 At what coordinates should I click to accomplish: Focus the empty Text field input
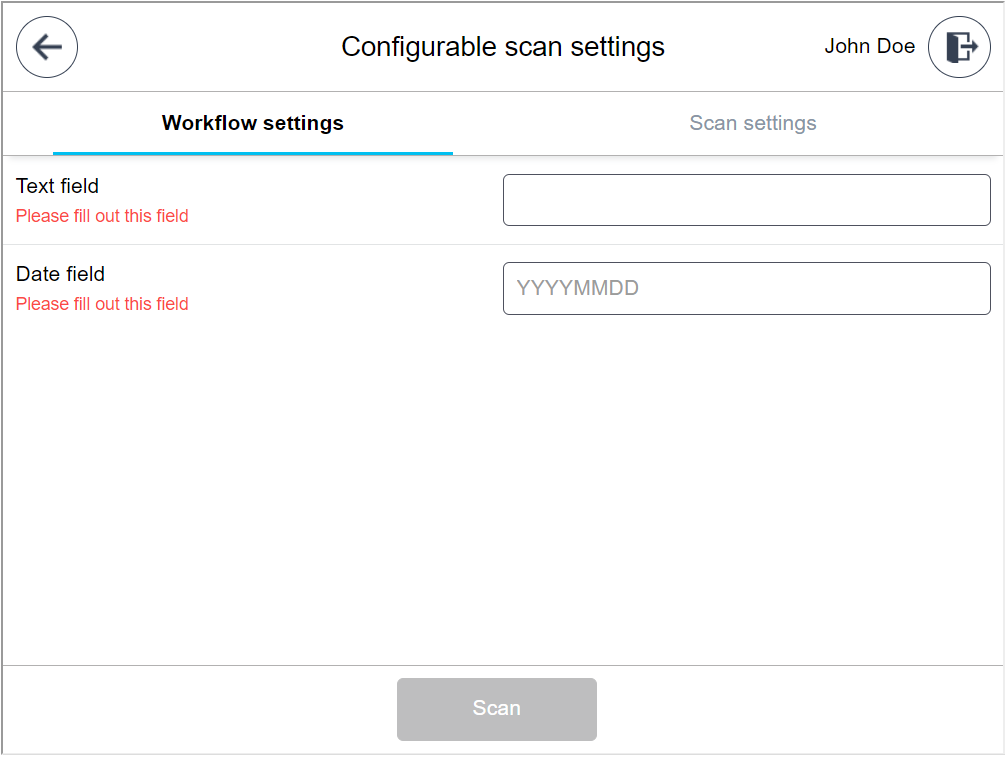[746, 199]
